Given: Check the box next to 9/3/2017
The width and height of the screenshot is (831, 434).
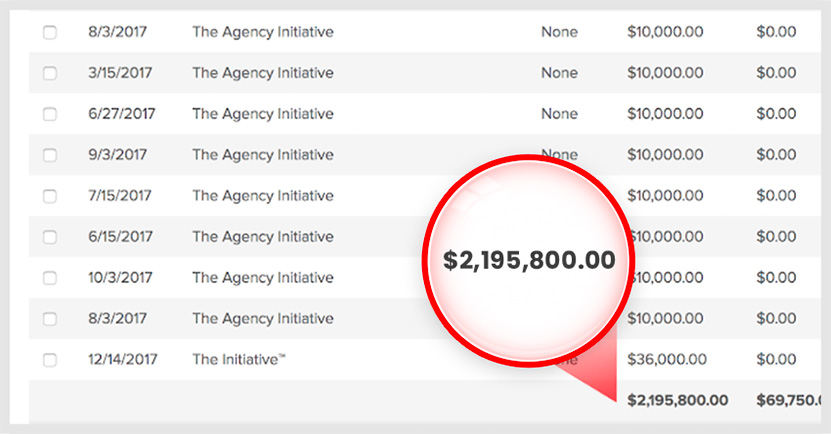Looking at the screenshot, I should pyautogui.click(x=50, y=155).
